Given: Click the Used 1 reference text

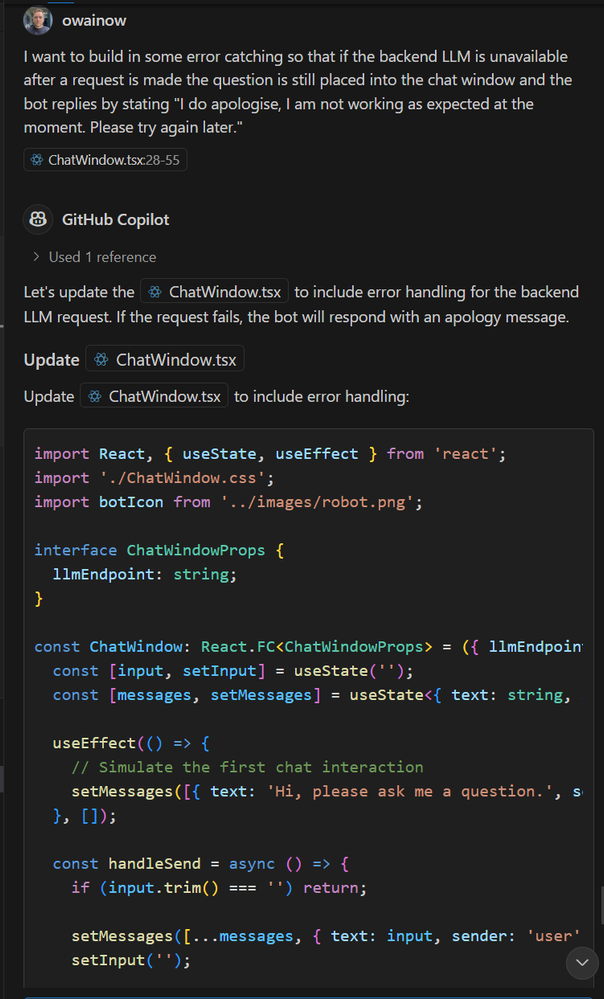Looking at the screenshot, I should pyautogui.click(x=103, y=257).
